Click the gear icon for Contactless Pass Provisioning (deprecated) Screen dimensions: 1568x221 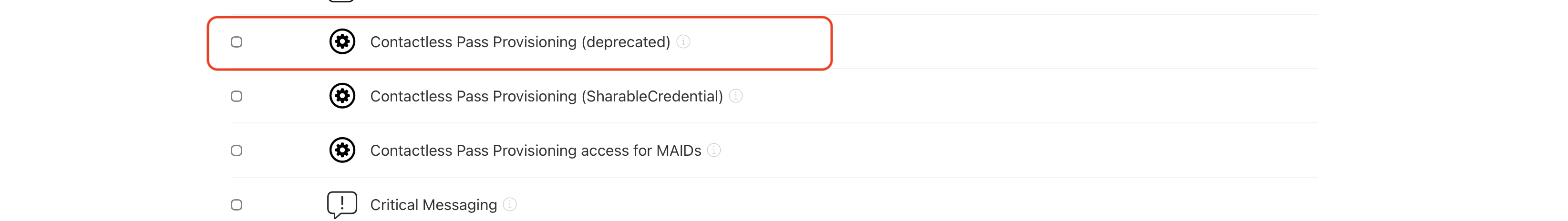coord(342,42)
